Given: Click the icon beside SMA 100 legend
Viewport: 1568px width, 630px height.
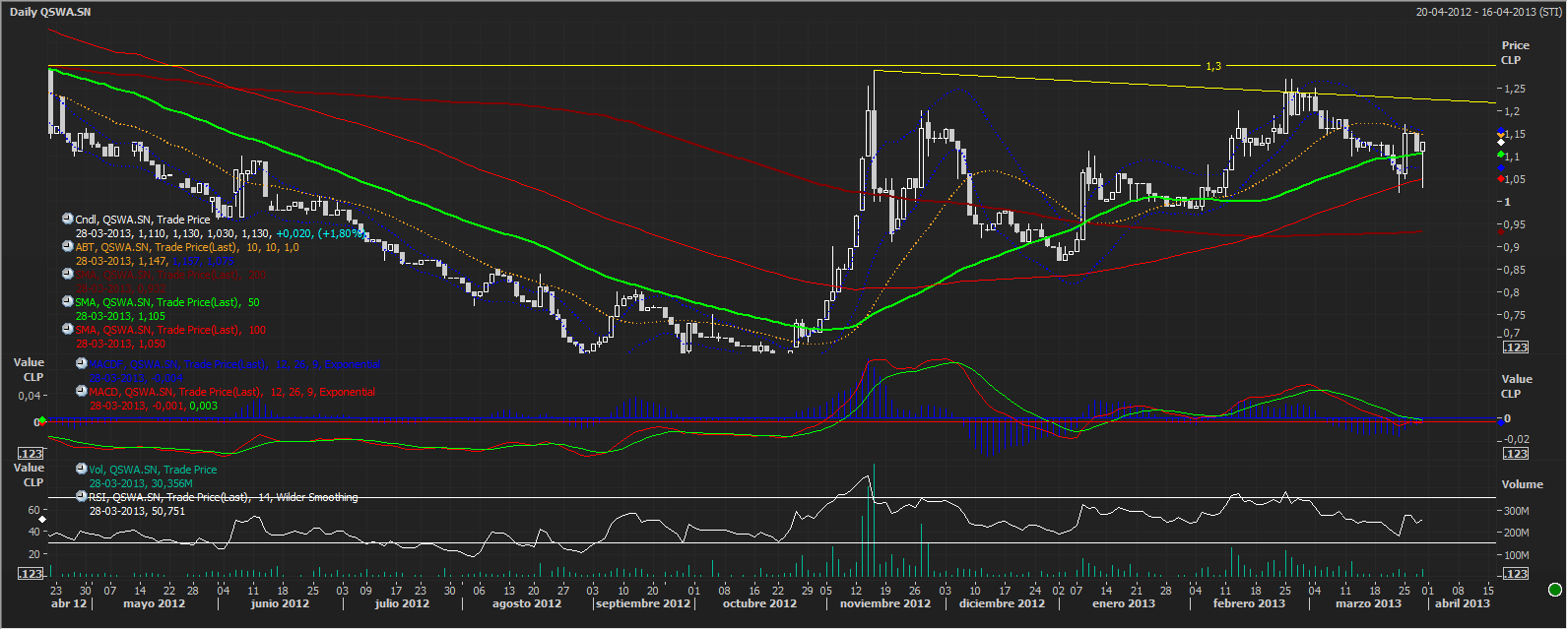Looking at the screenshot, I should click(68, 330).
